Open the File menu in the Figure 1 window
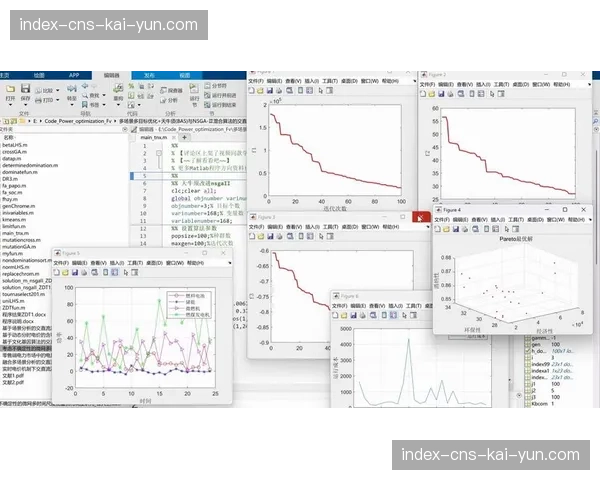600x480 pixels. point(259,82)
